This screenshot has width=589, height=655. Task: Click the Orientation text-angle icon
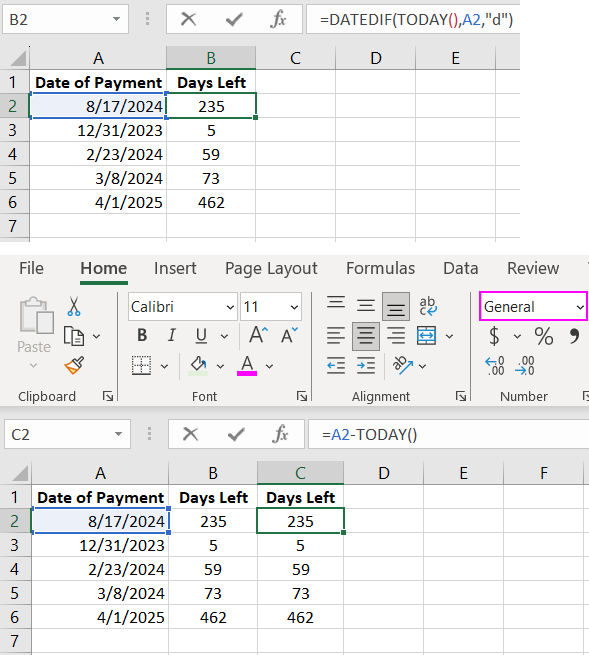(x=403, y=365)
